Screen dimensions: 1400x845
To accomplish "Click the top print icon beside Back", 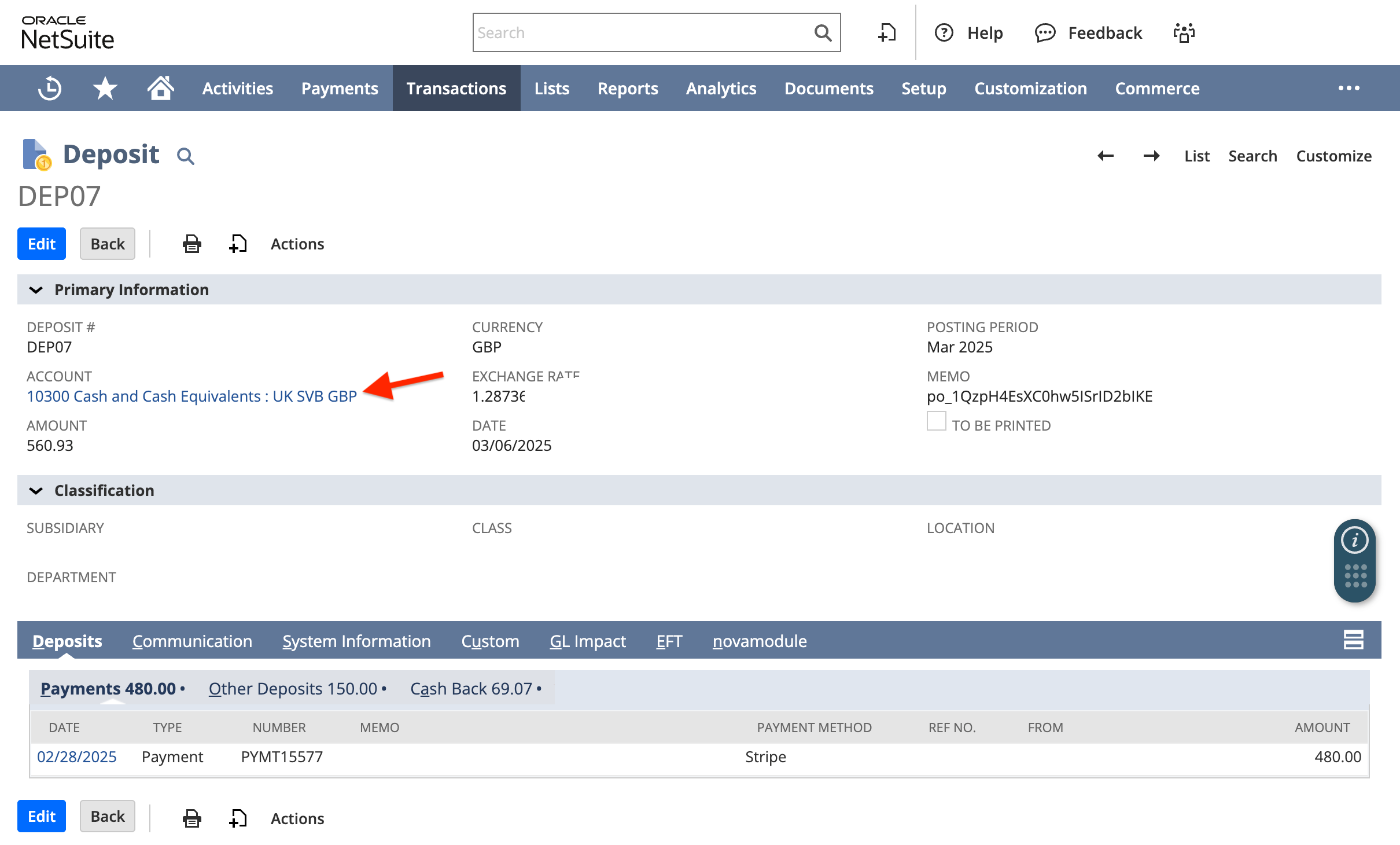I will [x=191, y=244].
